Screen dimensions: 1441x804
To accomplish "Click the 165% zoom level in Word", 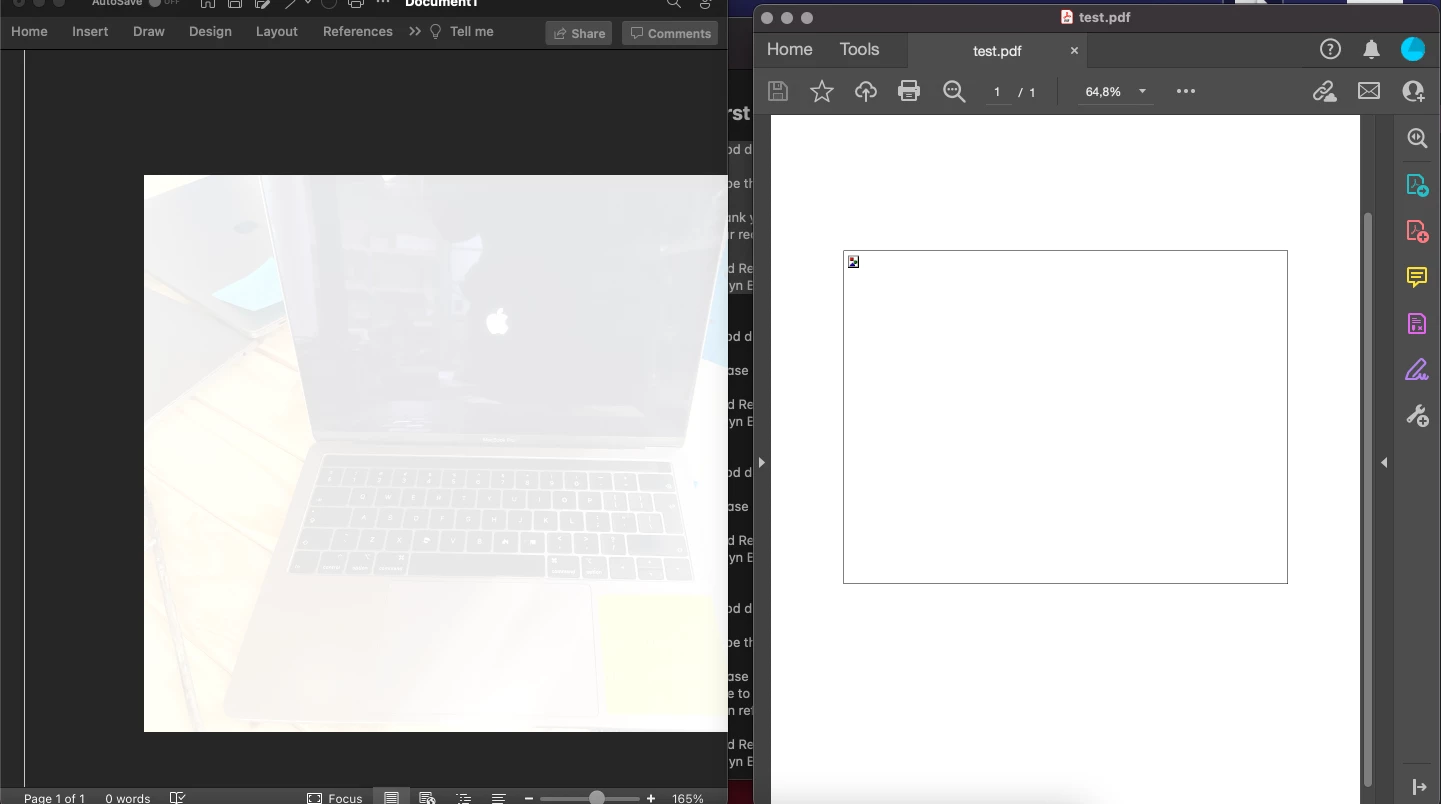I will point(688,798).
